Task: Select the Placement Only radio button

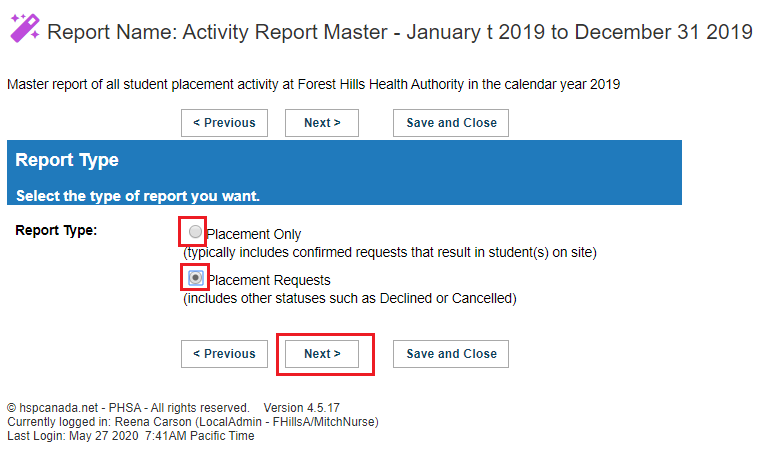Action: tap(195, 231)
